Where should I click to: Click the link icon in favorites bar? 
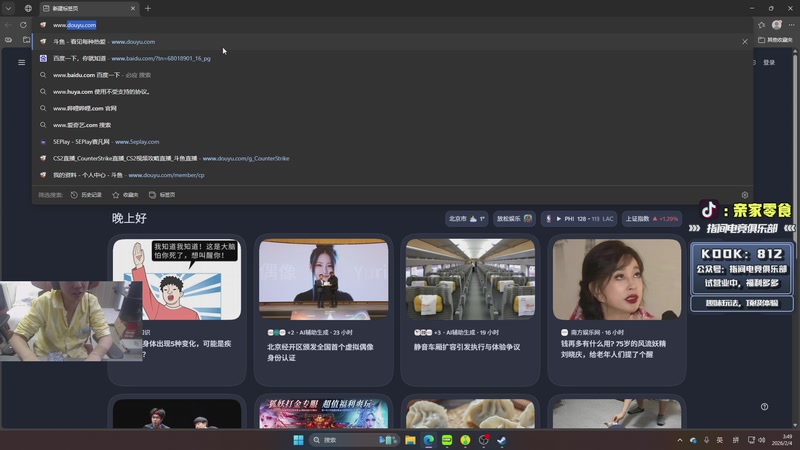click(8, 40)
